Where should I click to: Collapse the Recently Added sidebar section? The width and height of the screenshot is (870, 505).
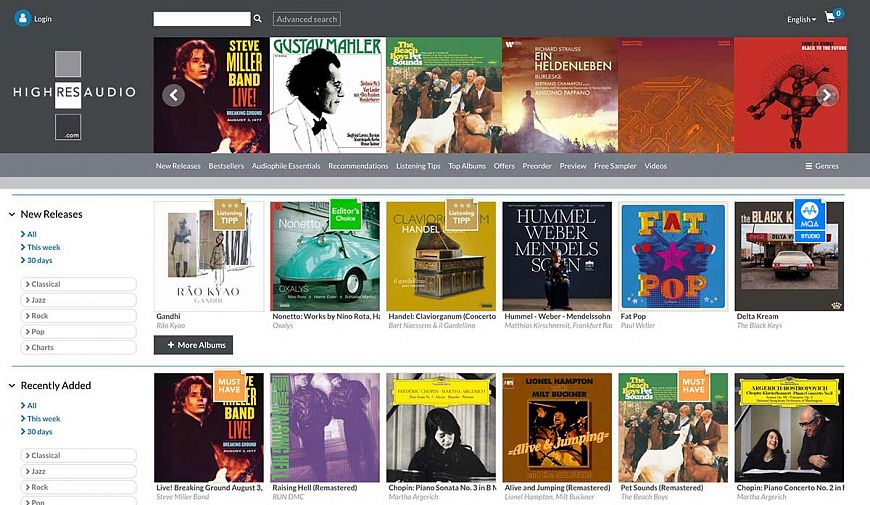point(13,385)
